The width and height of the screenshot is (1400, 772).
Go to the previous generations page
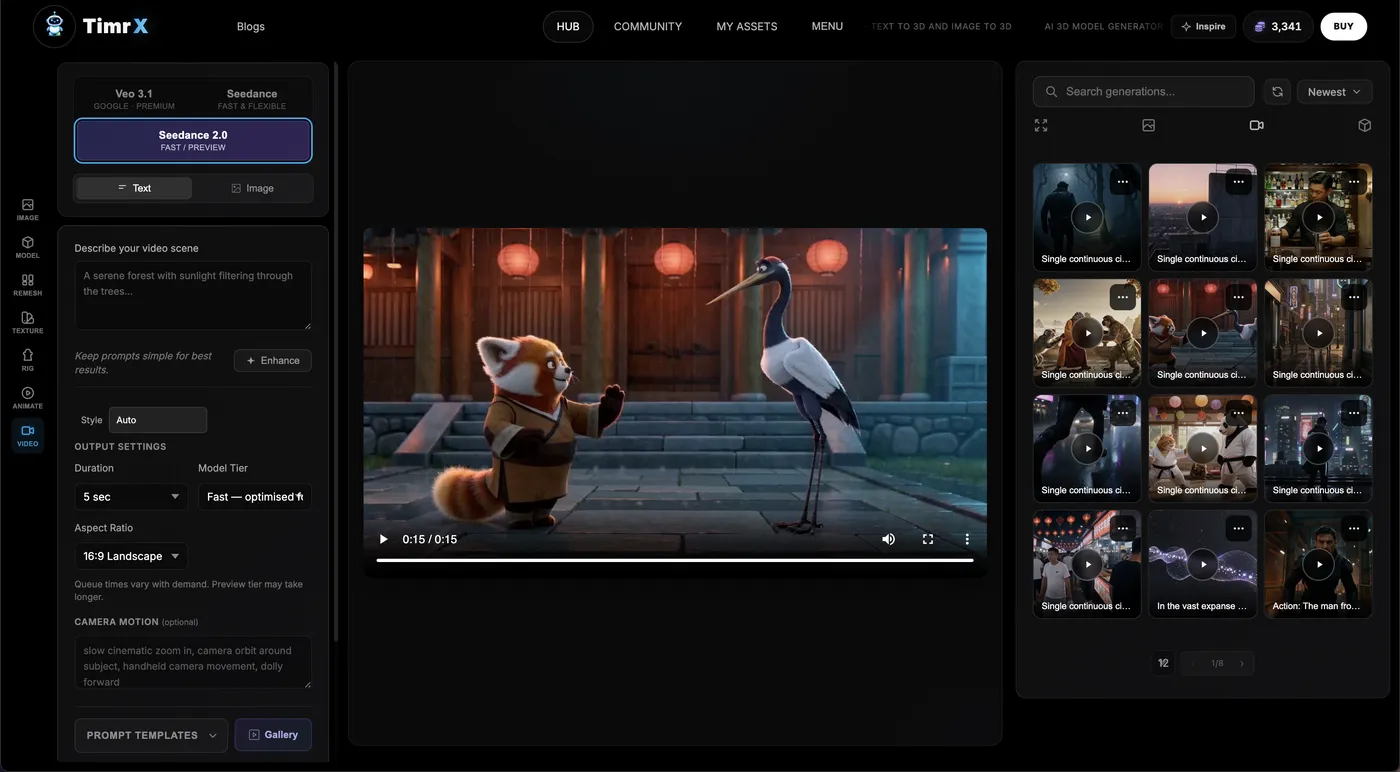point(1192,663)
